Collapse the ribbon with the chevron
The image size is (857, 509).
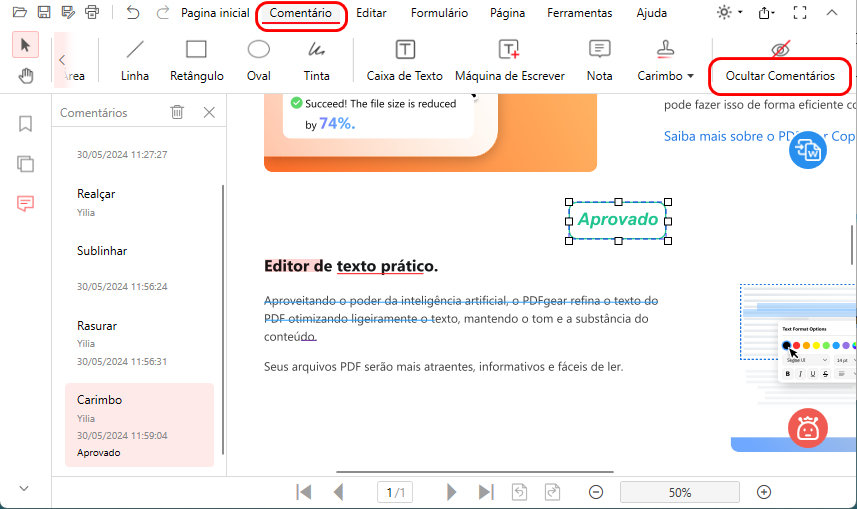click(831, 13)
